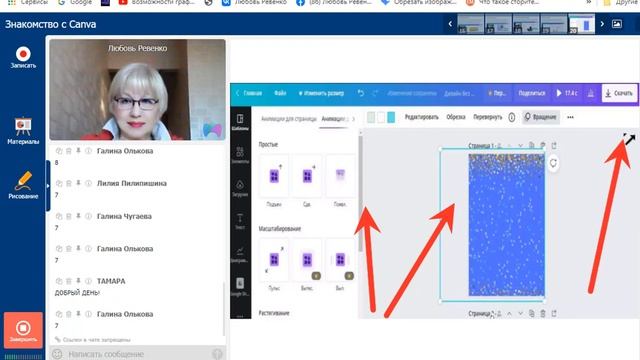
Task: Open Элементы in Canva side panel
Action: point(240,155)
